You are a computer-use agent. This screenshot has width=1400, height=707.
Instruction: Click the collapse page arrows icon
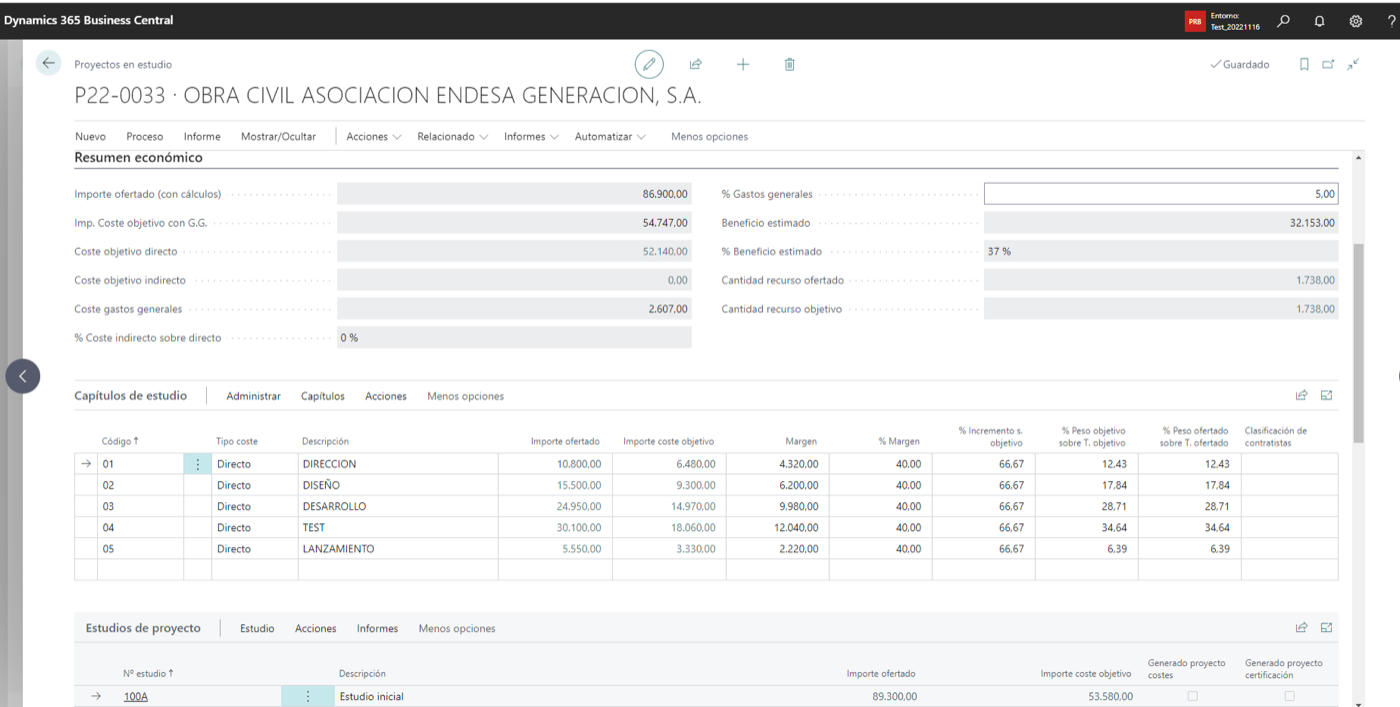pyautogui.click(x=1352, y=64)
